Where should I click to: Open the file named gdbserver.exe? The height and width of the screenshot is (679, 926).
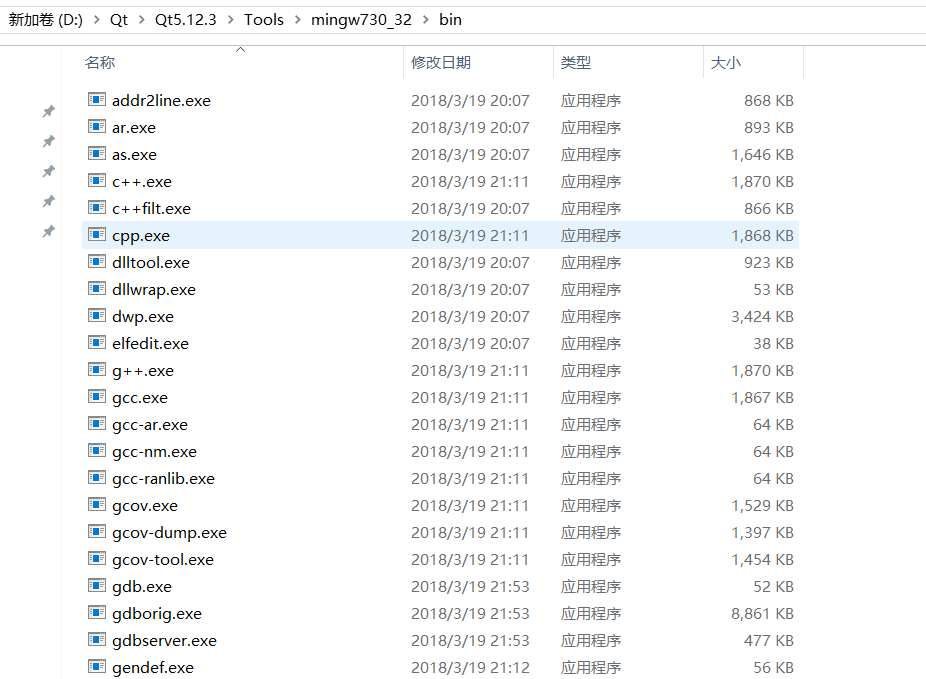(x=164, y=640)
